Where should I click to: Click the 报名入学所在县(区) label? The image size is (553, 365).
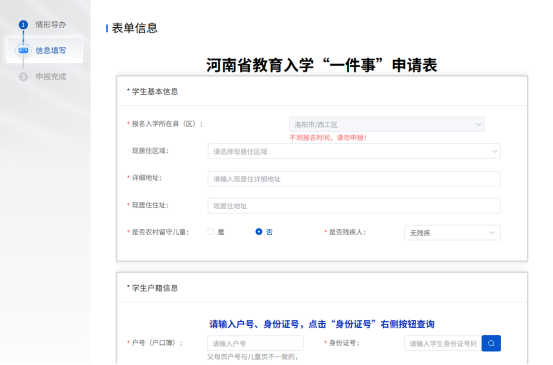167,124
